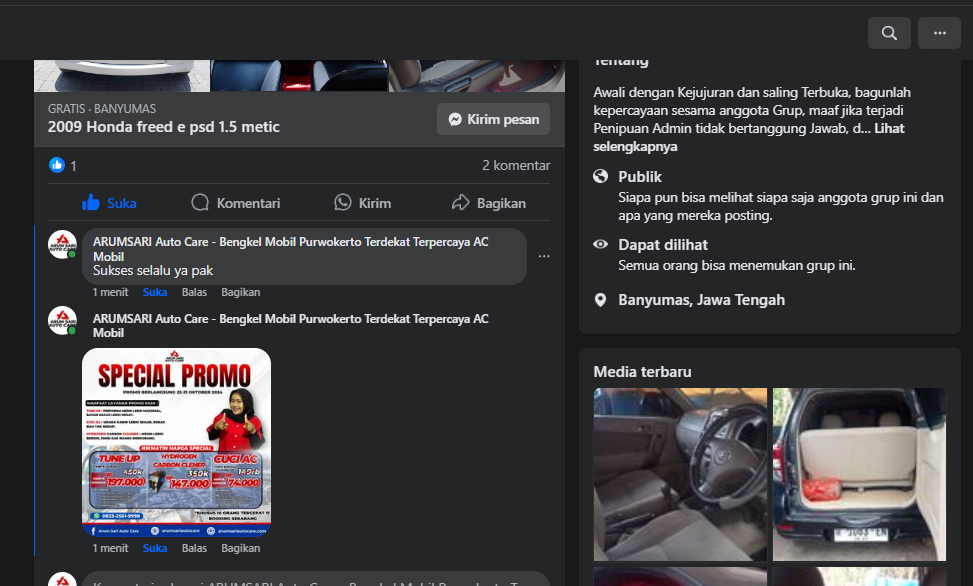The image size is (973, 586).
Task: Click the Suka thumbs-up button on post
Action: 109,203
